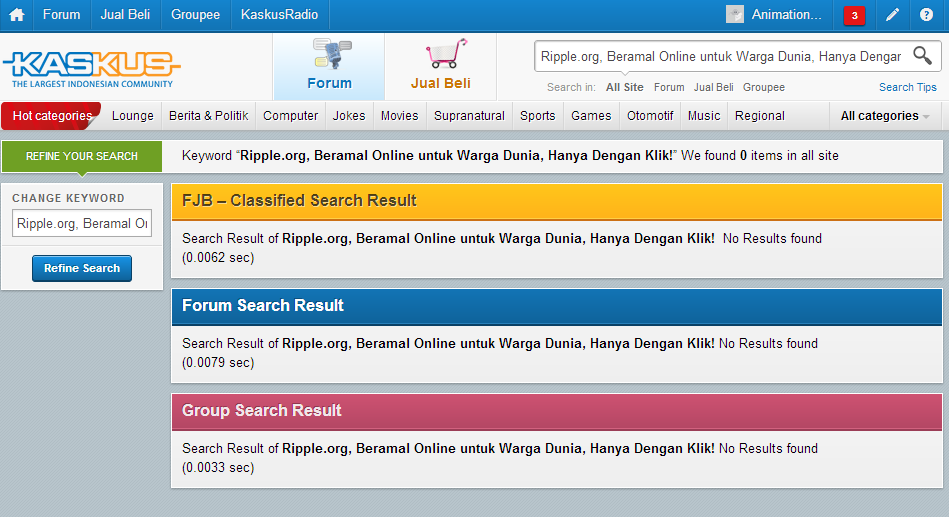The height and width of the screenshot is (517, 949).
Task: Click the Kaskus logo
Action: click(92, 68)
